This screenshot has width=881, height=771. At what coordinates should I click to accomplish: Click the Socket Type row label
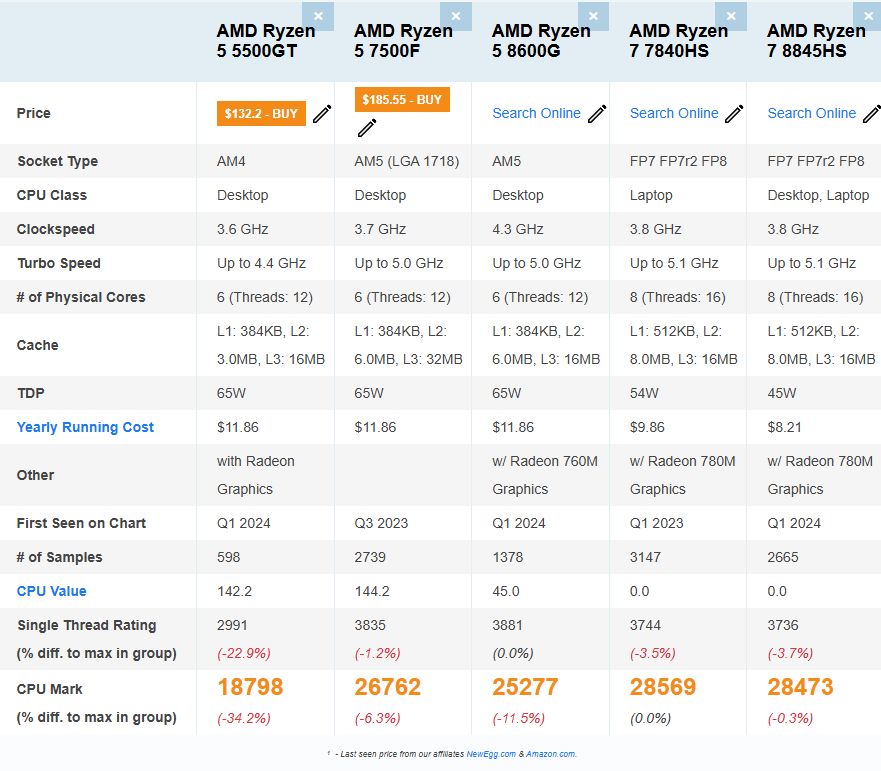pyautogui.click(x=57, y=161)
